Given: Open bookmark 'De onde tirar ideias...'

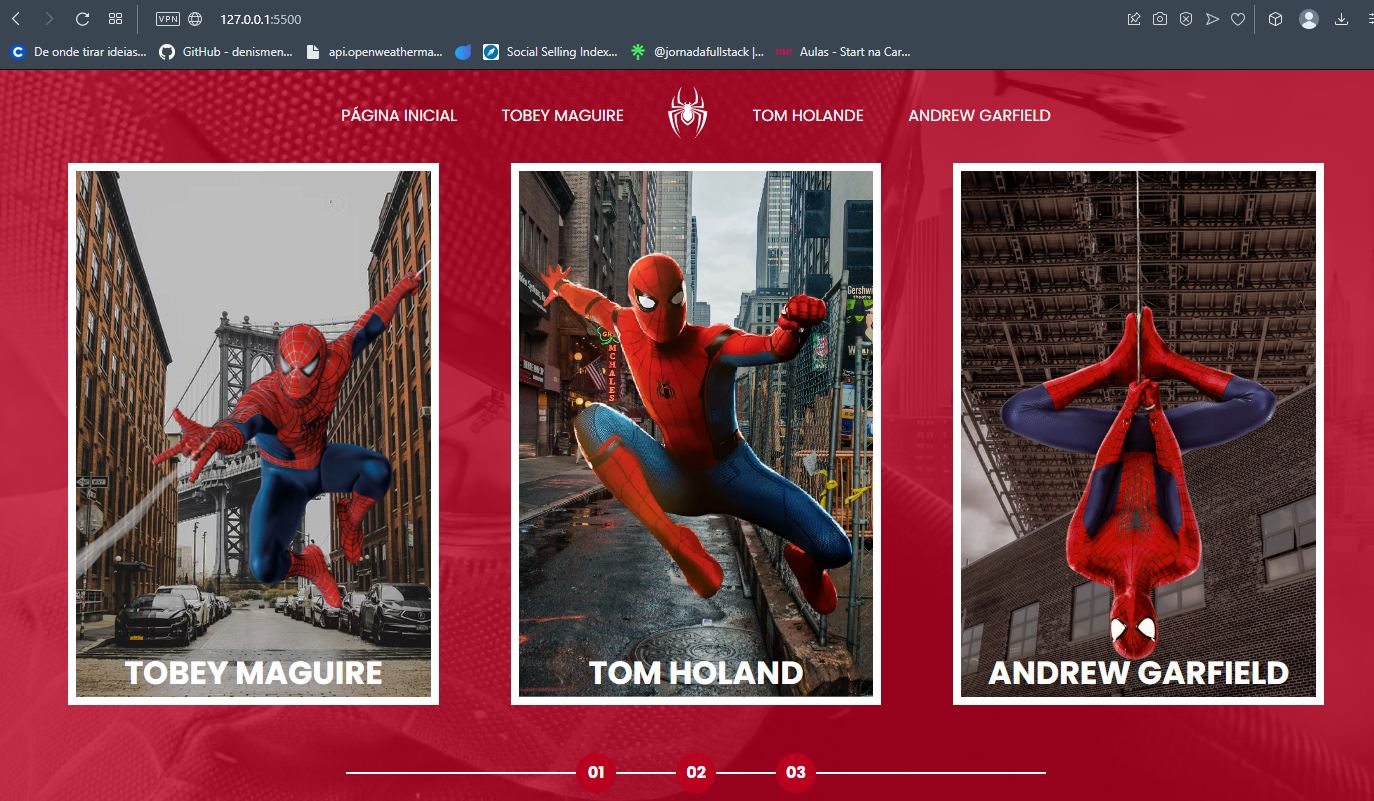Looking at the screenshot, I should click(79, 52).
